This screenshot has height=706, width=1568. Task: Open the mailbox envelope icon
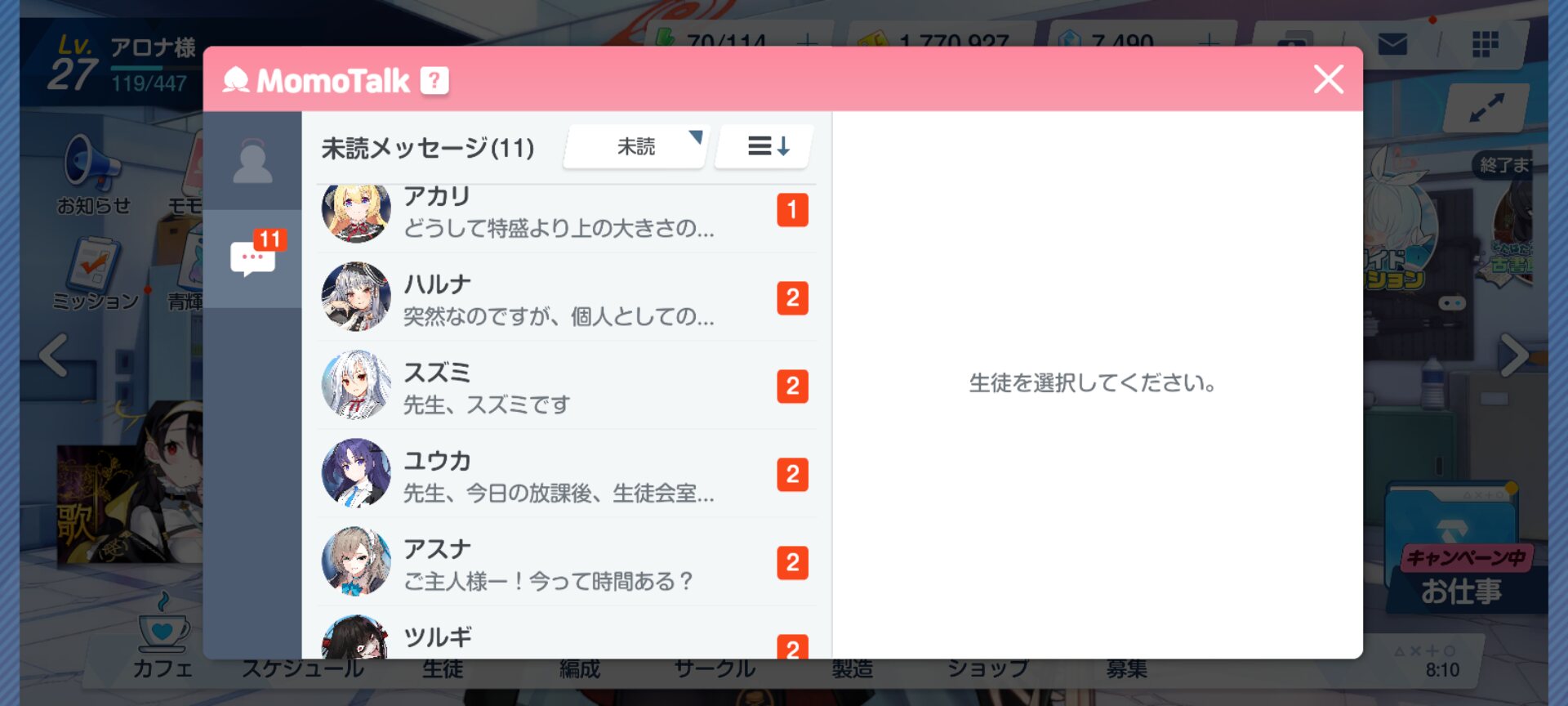(x=1392, y=43)
